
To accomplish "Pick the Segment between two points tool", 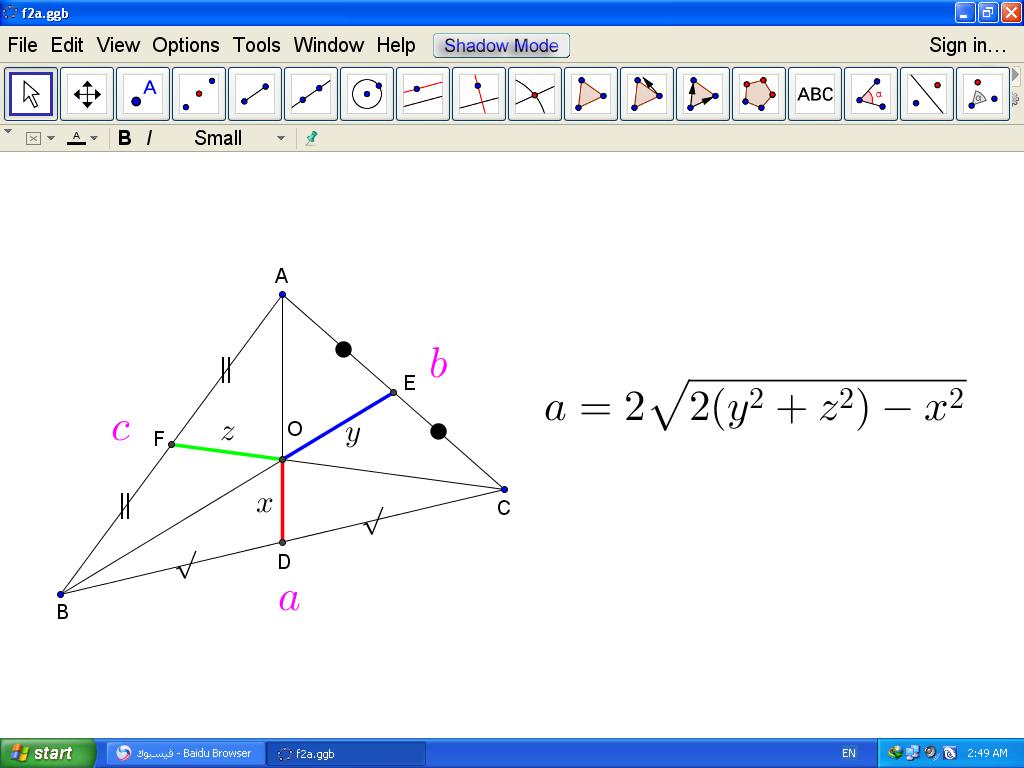I will [x=255, y=94].
